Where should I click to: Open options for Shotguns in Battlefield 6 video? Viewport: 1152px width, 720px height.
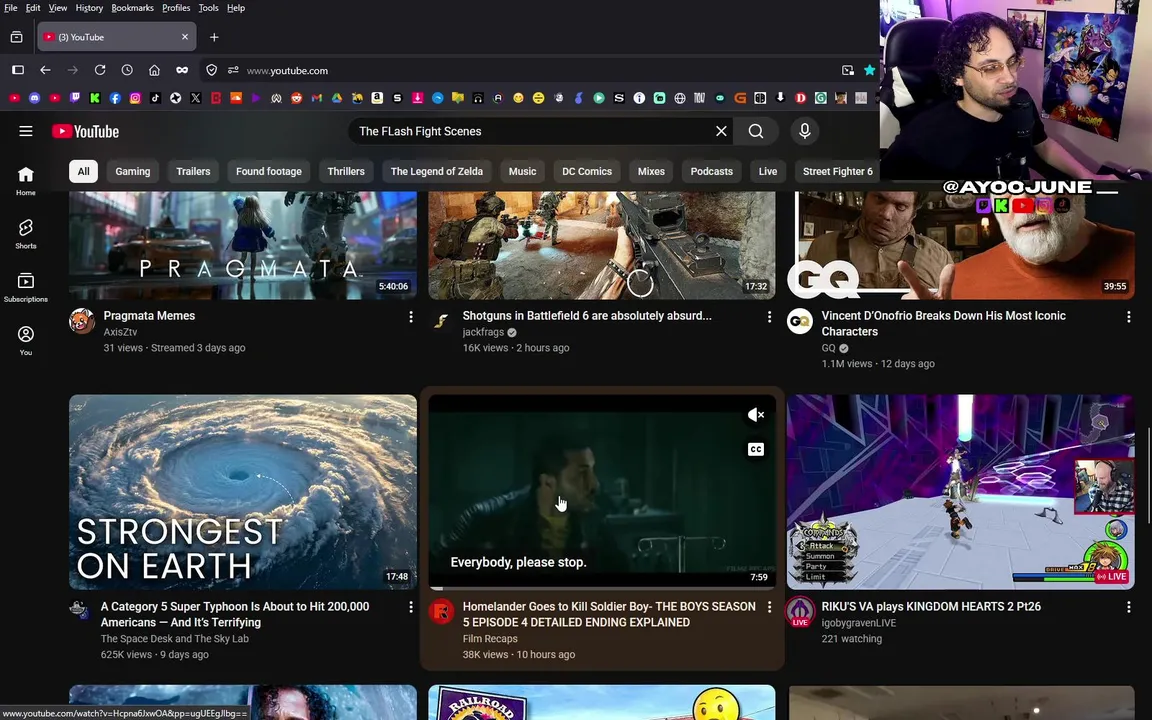[769, 317]
